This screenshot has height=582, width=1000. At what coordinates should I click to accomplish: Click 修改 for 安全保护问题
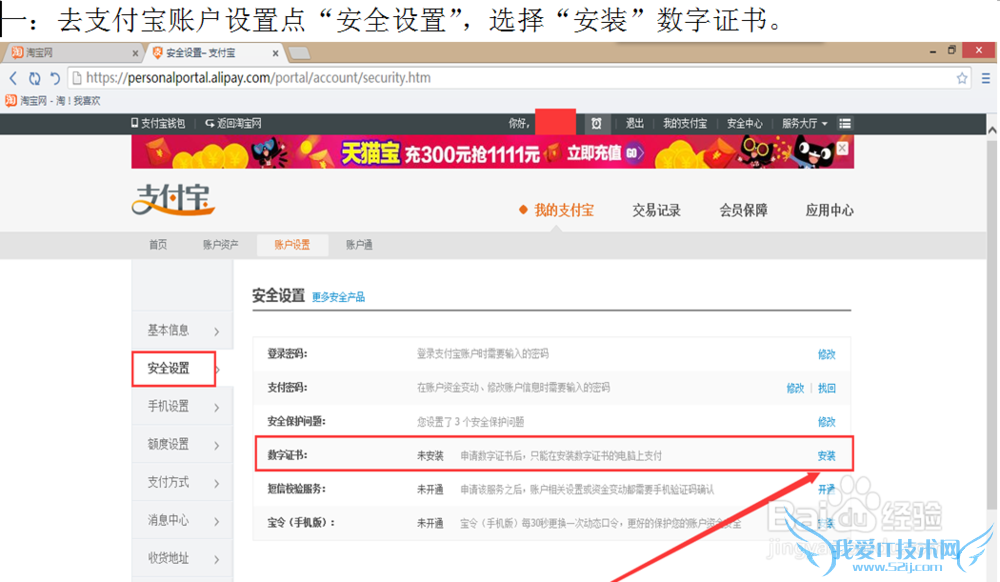[x=827, y=422]
